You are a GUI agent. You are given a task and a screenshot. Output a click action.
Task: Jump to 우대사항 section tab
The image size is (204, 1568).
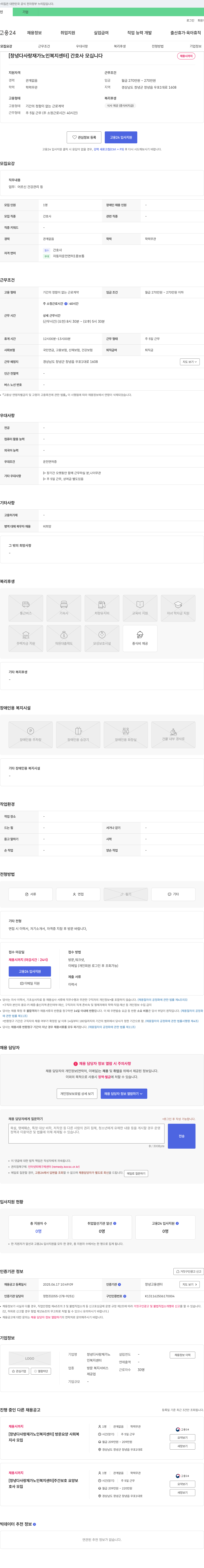tap(82, 46)
